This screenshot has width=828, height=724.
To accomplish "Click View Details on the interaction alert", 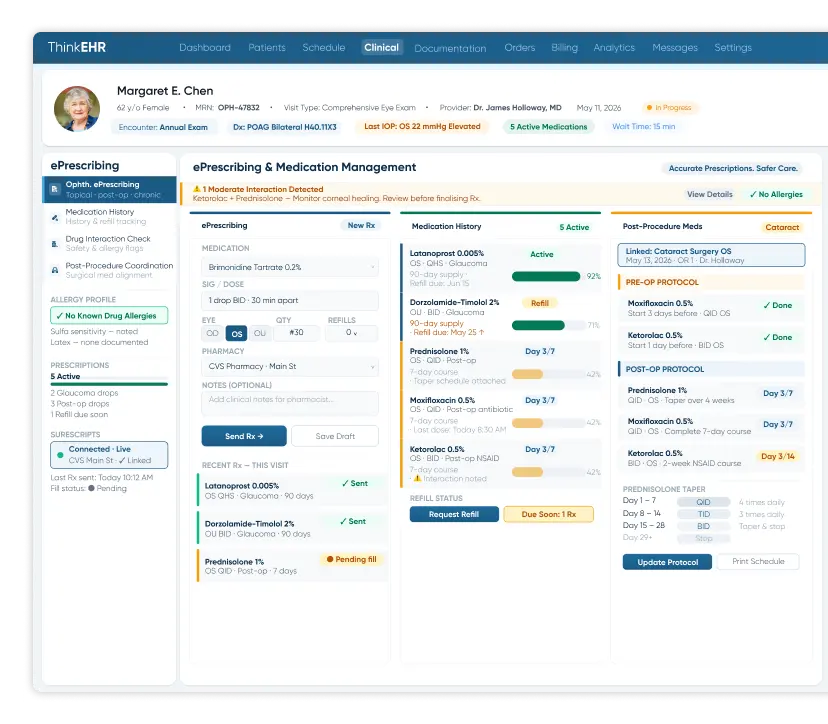I will 710,194.
